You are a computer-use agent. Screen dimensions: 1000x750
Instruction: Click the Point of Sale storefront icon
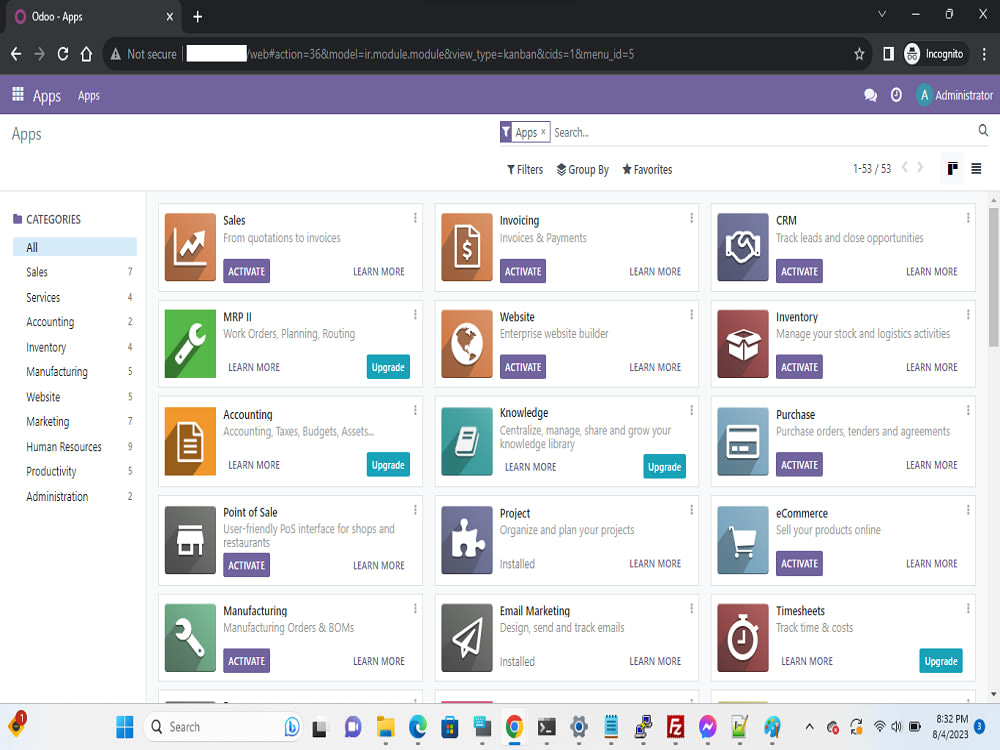click(190, 540)
